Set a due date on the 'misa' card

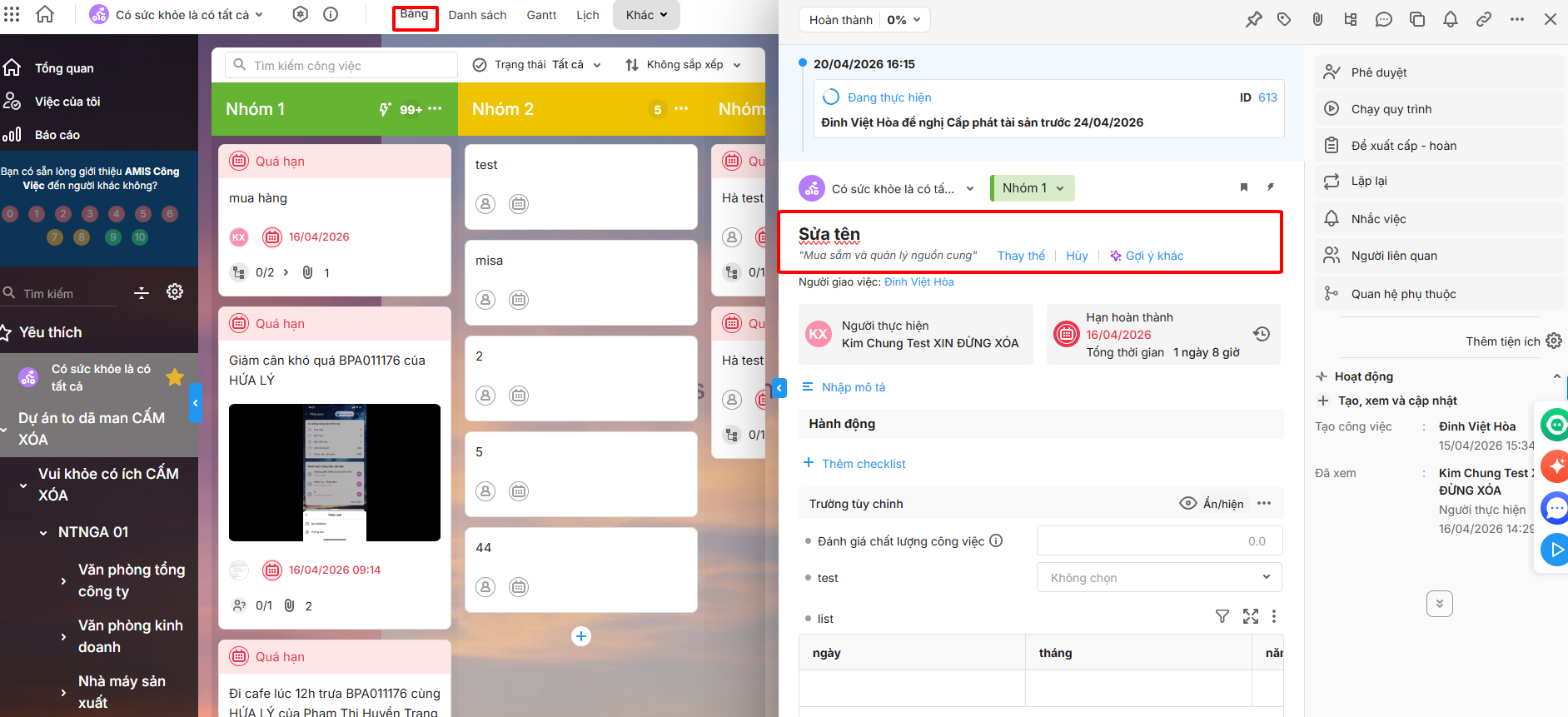(x=519, y=300)
